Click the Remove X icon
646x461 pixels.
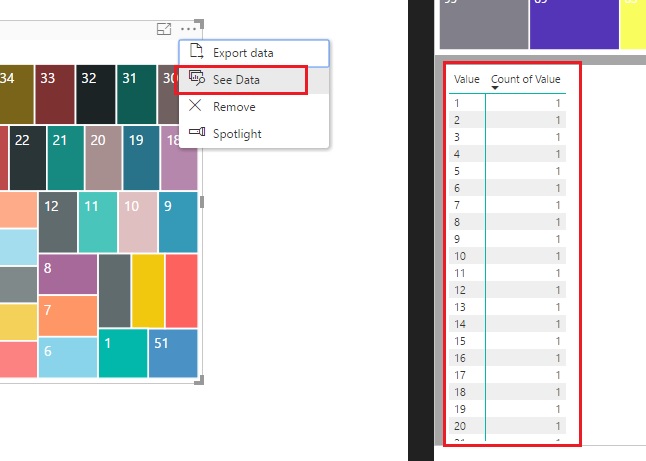click(x=195, y=105)
